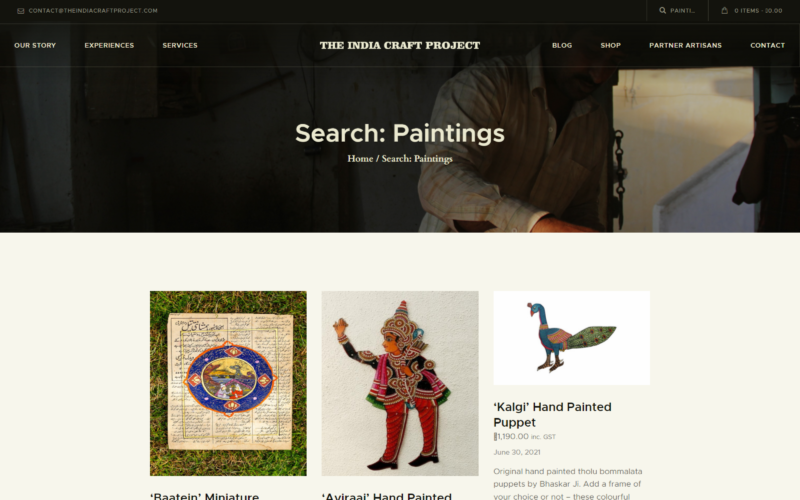
Task: Click 'Kalgi' Hand Painted Puppet title
Action: (x=552, y=414)
